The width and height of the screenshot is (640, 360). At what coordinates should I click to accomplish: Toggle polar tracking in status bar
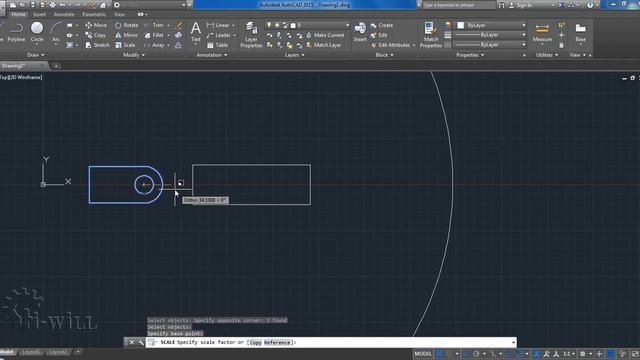tap(476, 353)
